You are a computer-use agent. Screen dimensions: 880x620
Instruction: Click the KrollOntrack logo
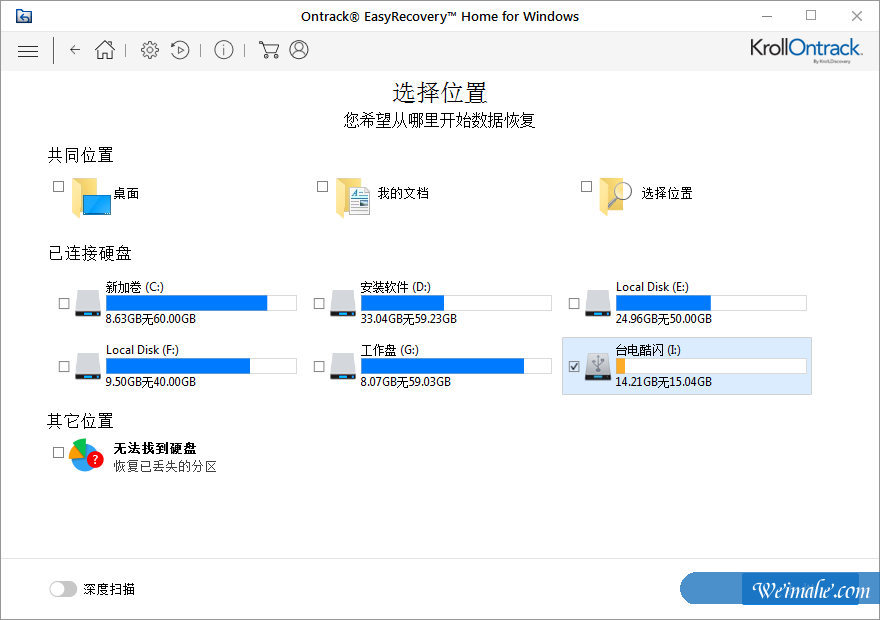(806, 49)
